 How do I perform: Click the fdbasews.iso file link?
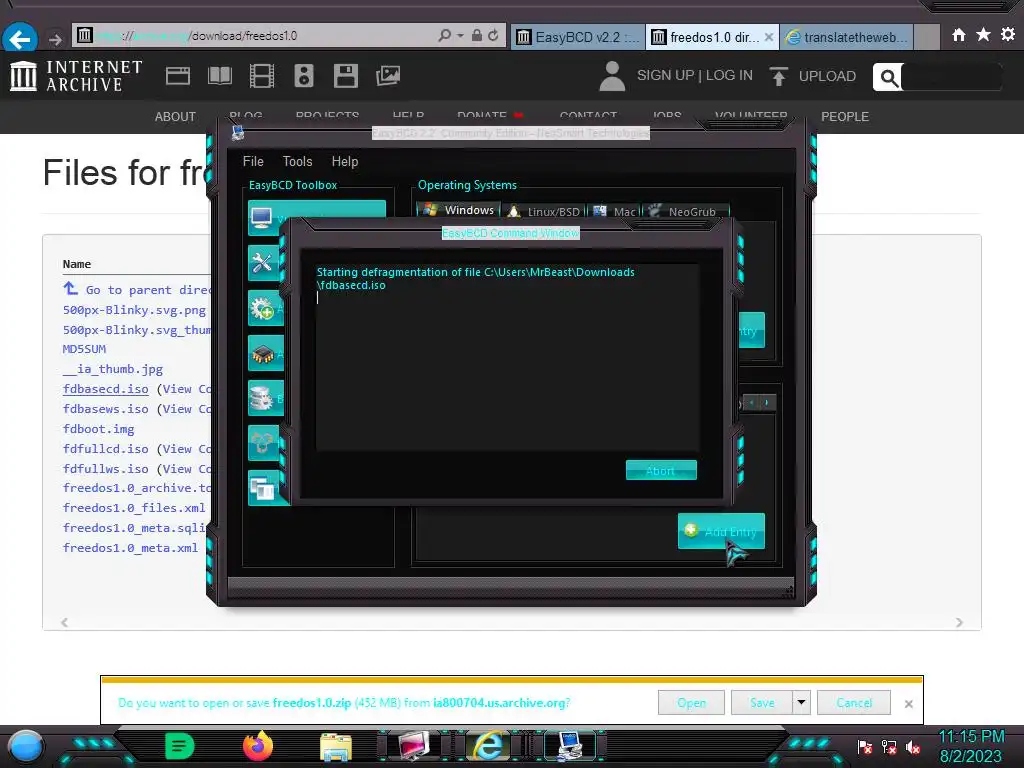click(x=106, y=409)
